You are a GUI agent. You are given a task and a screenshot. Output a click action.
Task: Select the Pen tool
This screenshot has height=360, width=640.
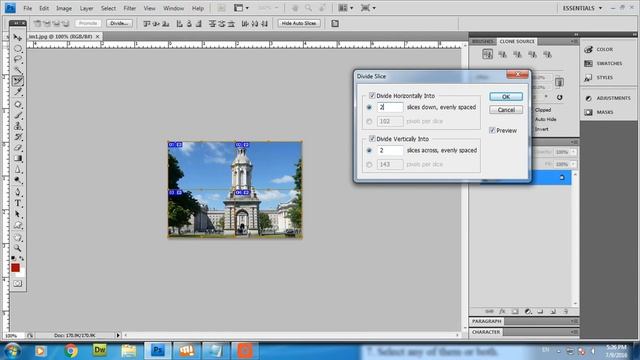[18, 192]
